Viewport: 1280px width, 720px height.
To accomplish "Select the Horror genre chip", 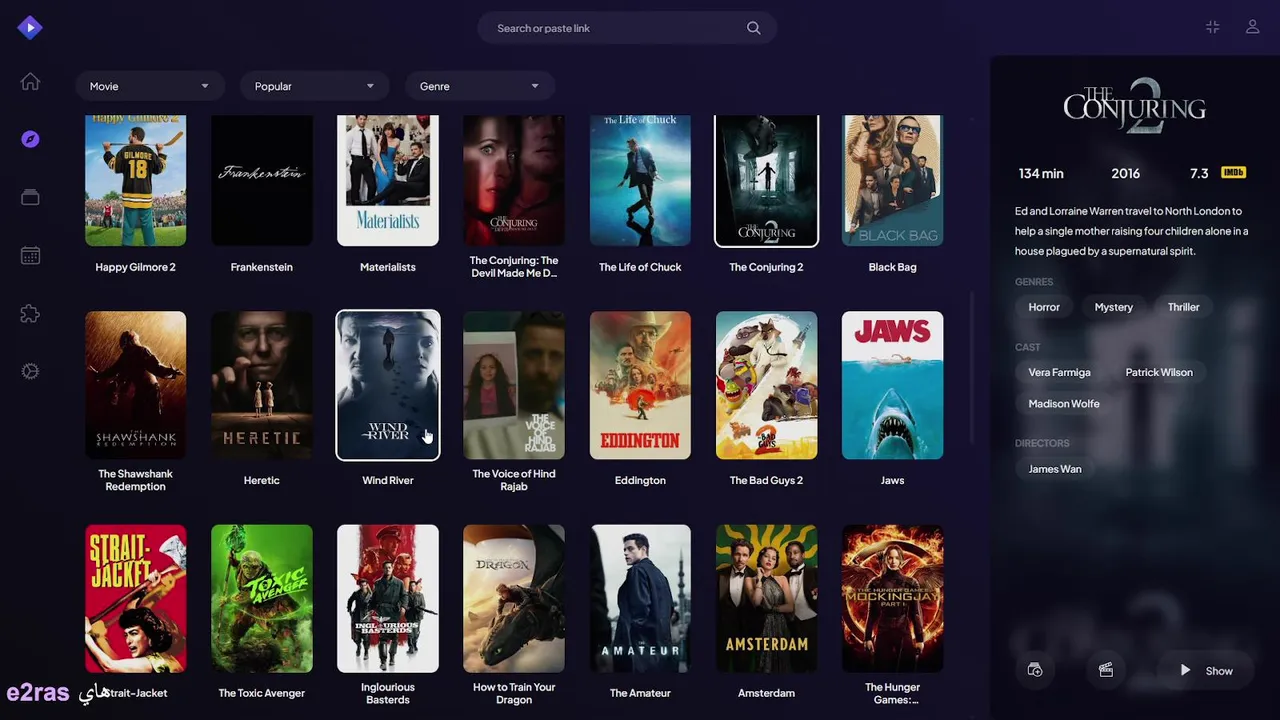I will 1044,307.
